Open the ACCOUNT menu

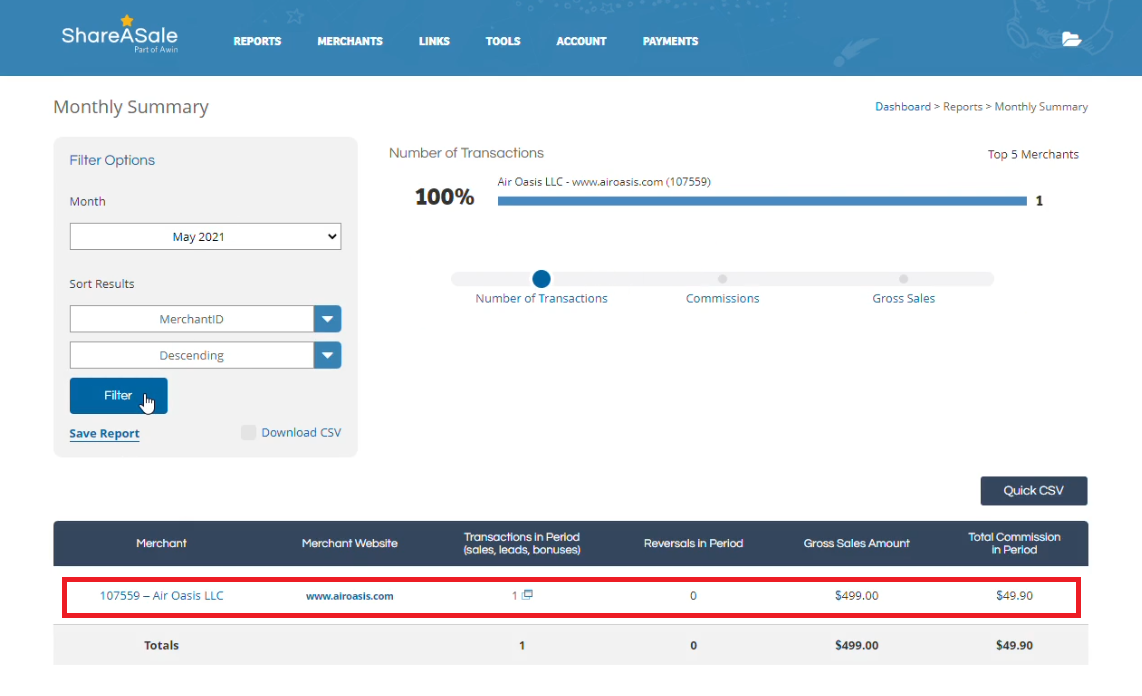click(581, 41)
